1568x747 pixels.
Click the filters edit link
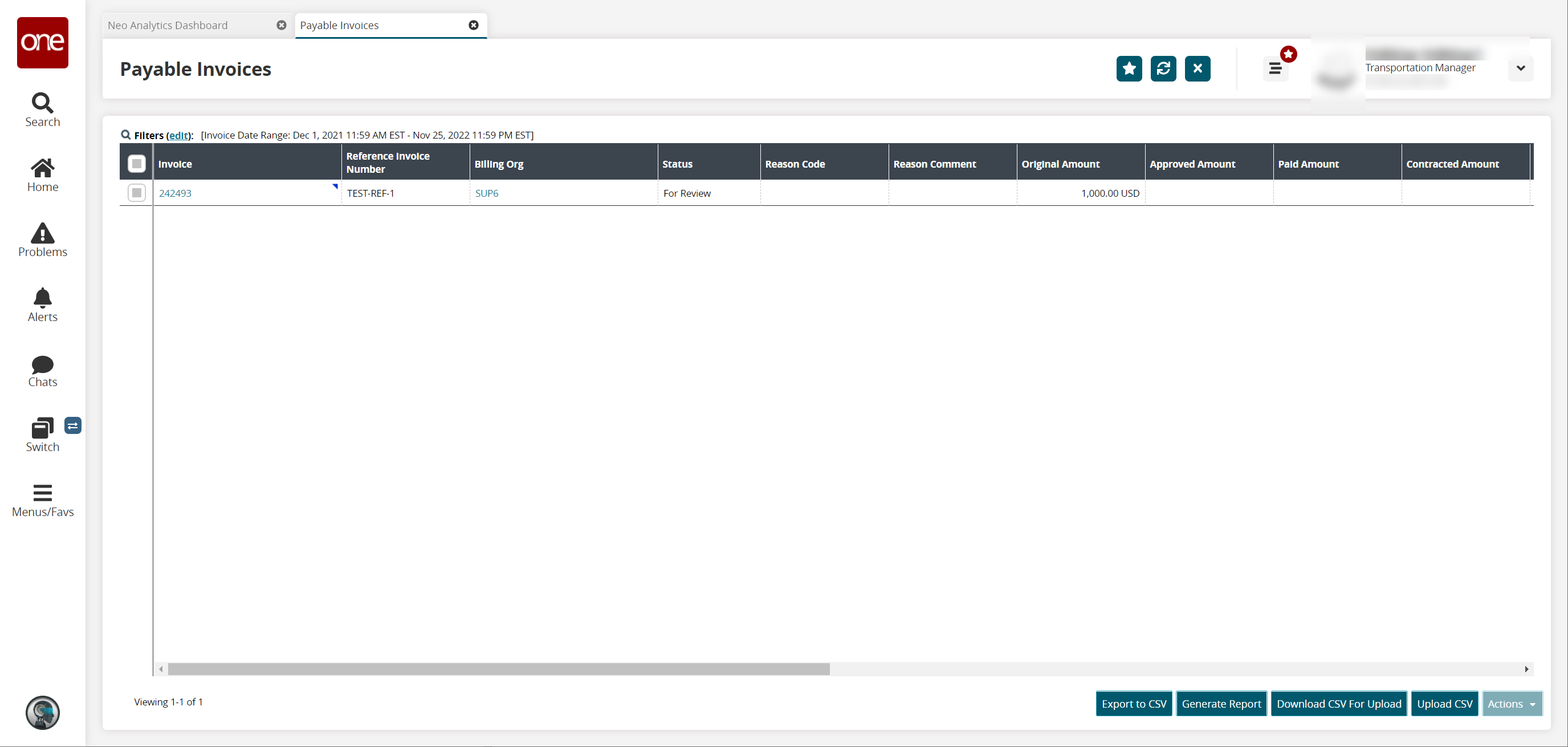(178, 135)
